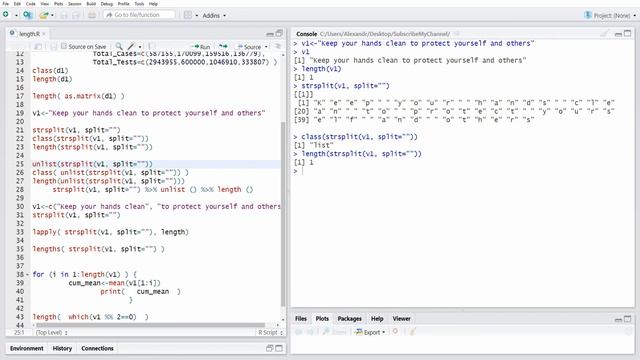Open the File menu

(5, 4)
